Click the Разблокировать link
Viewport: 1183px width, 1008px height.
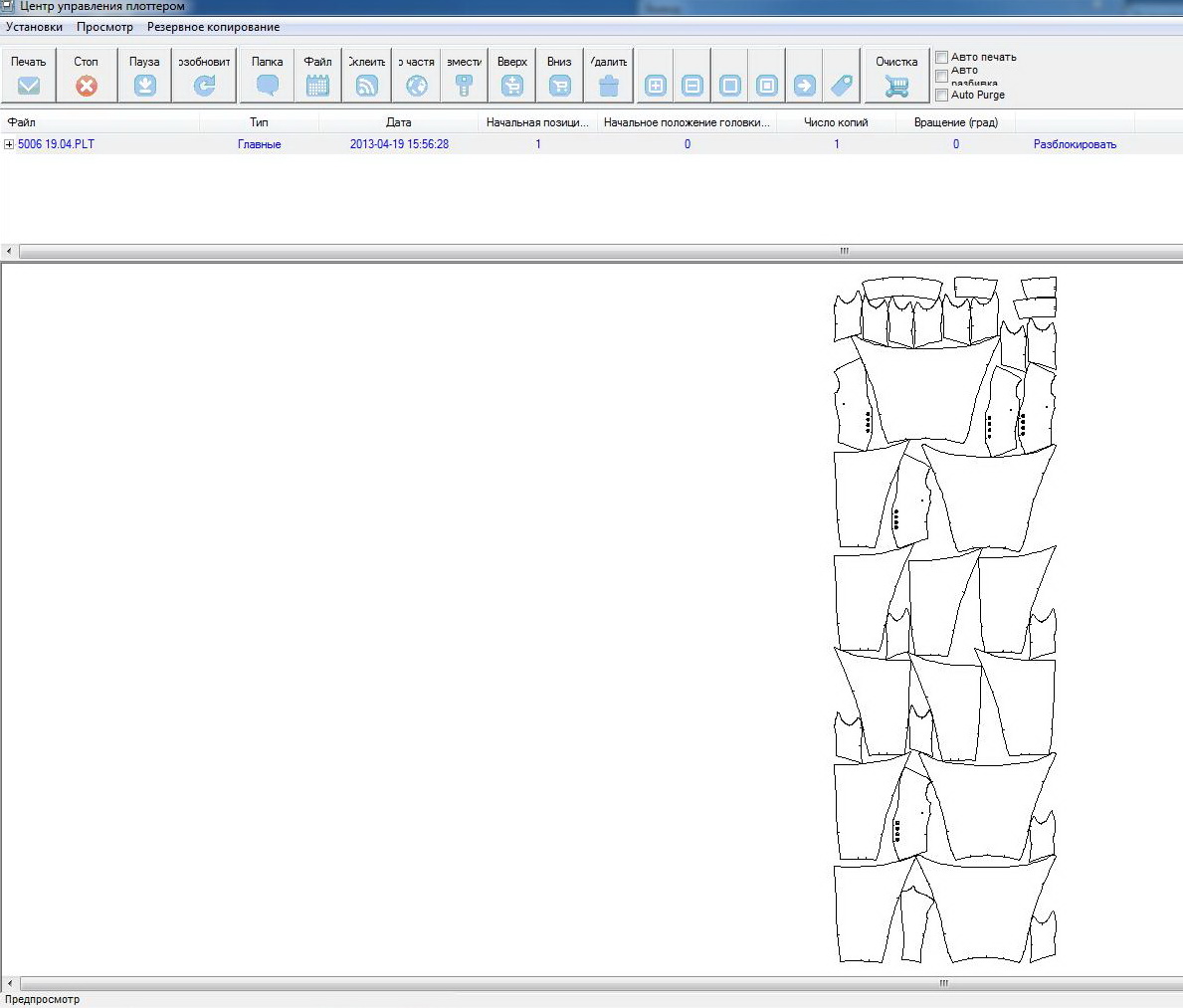[x=1075, y=144]
